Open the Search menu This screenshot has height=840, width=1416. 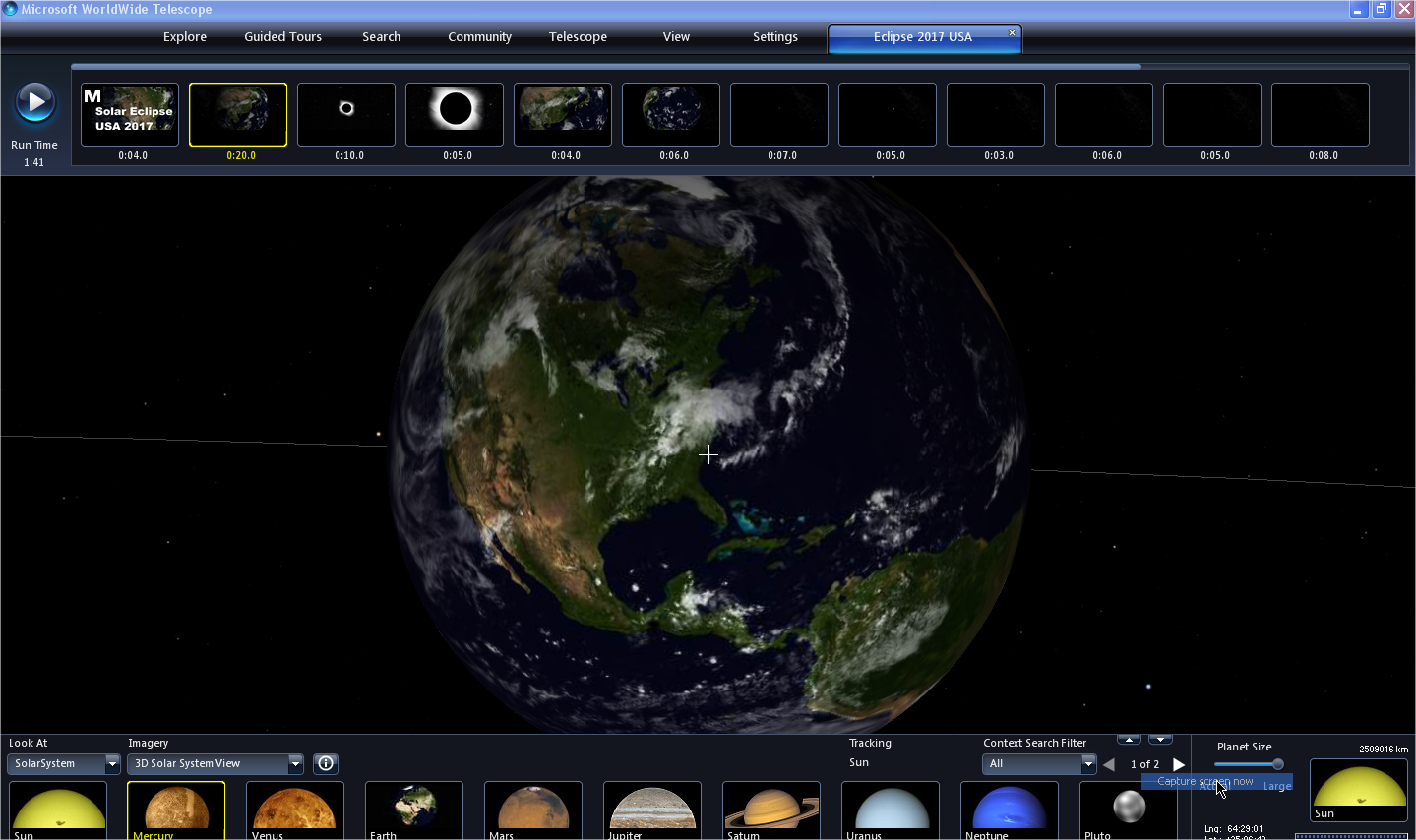(382, 37)
